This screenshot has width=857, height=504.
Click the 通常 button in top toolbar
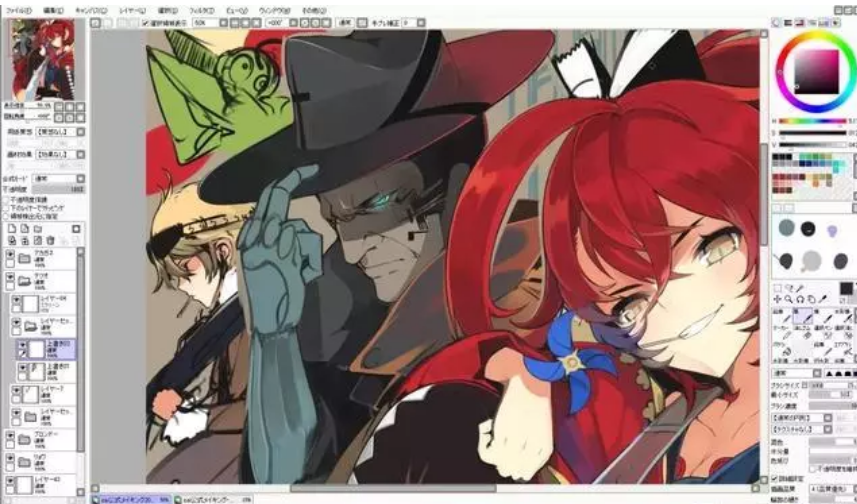[345, 23]
